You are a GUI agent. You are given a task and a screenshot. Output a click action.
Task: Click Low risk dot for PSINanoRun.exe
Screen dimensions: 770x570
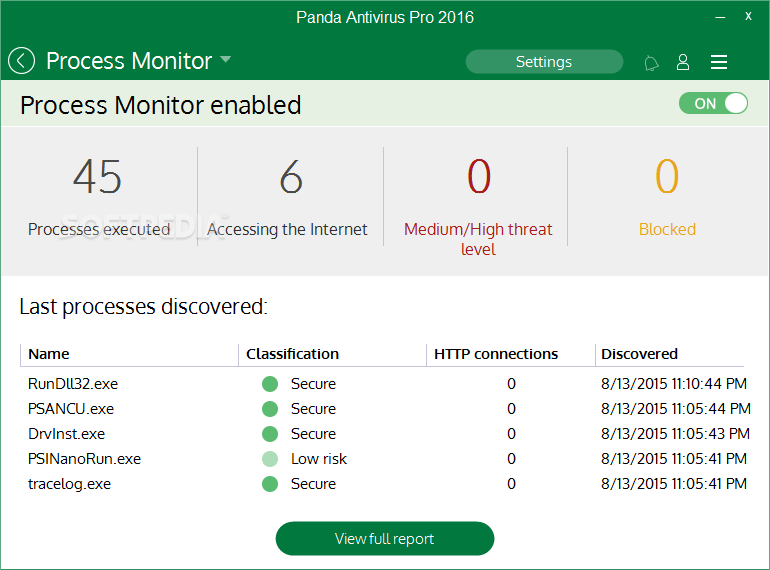[x=270, y=459]
